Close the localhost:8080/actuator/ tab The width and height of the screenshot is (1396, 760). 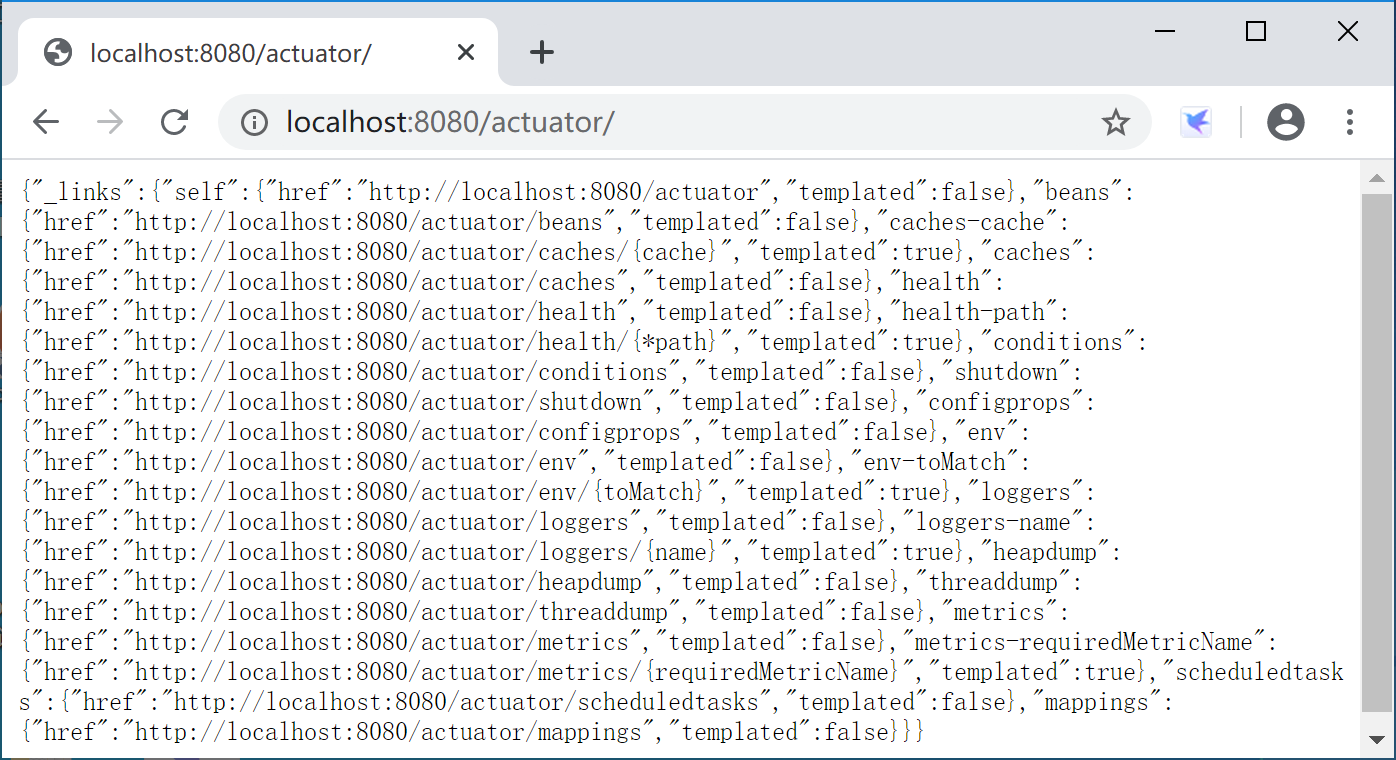pyautogui.click(x=466, y=52)
